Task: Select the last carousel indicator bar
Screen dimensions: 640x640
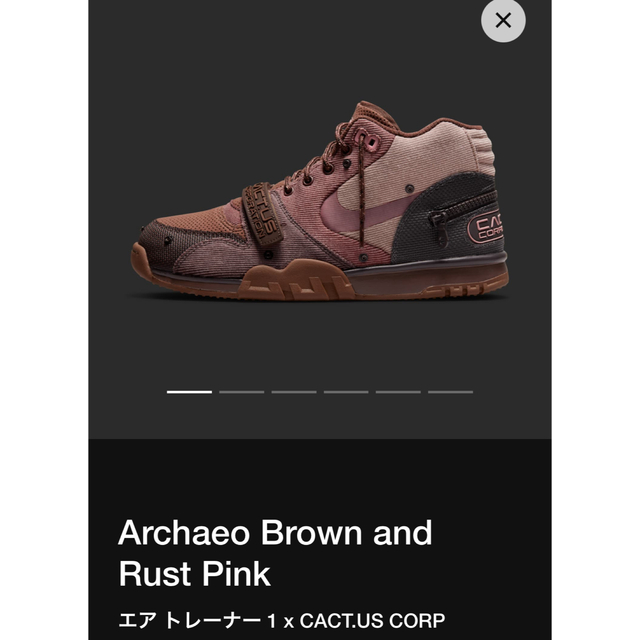Action: [x=451, y=392]
